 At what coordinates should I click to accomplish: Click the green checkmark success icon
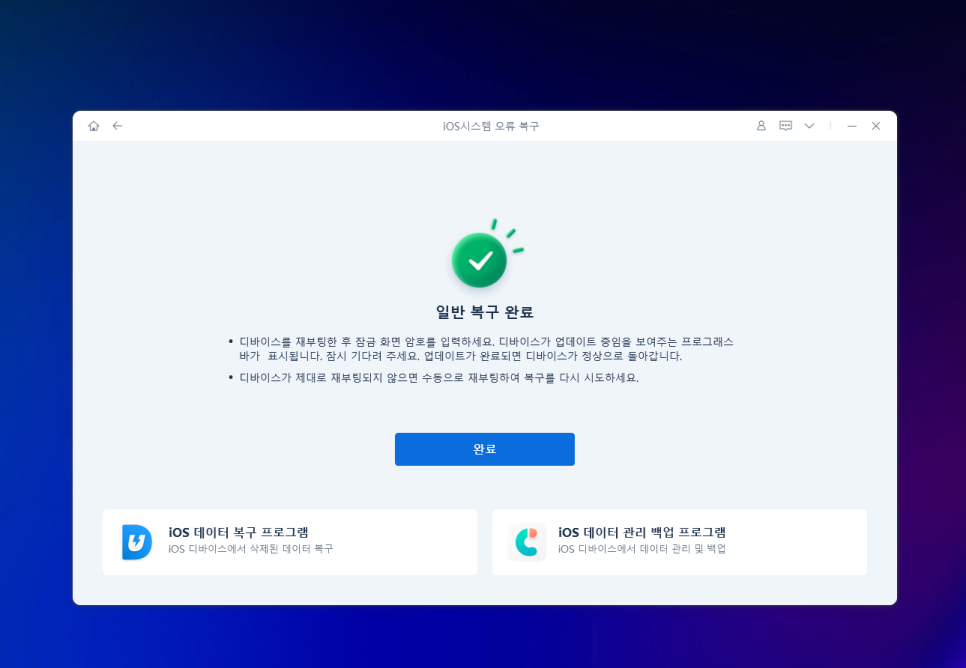pyautogui.click(x=480, y=260)
